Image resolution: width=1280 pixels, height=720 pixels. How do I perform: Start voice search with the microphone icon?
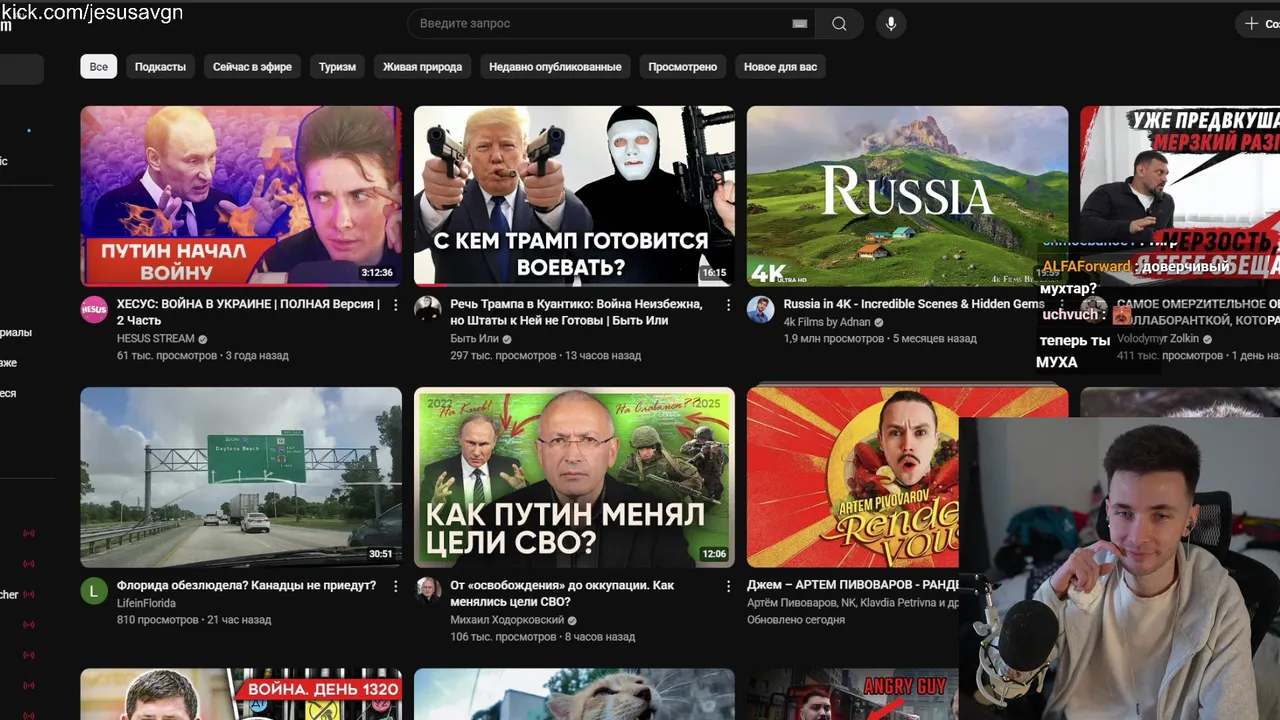[x=891, y=23]
